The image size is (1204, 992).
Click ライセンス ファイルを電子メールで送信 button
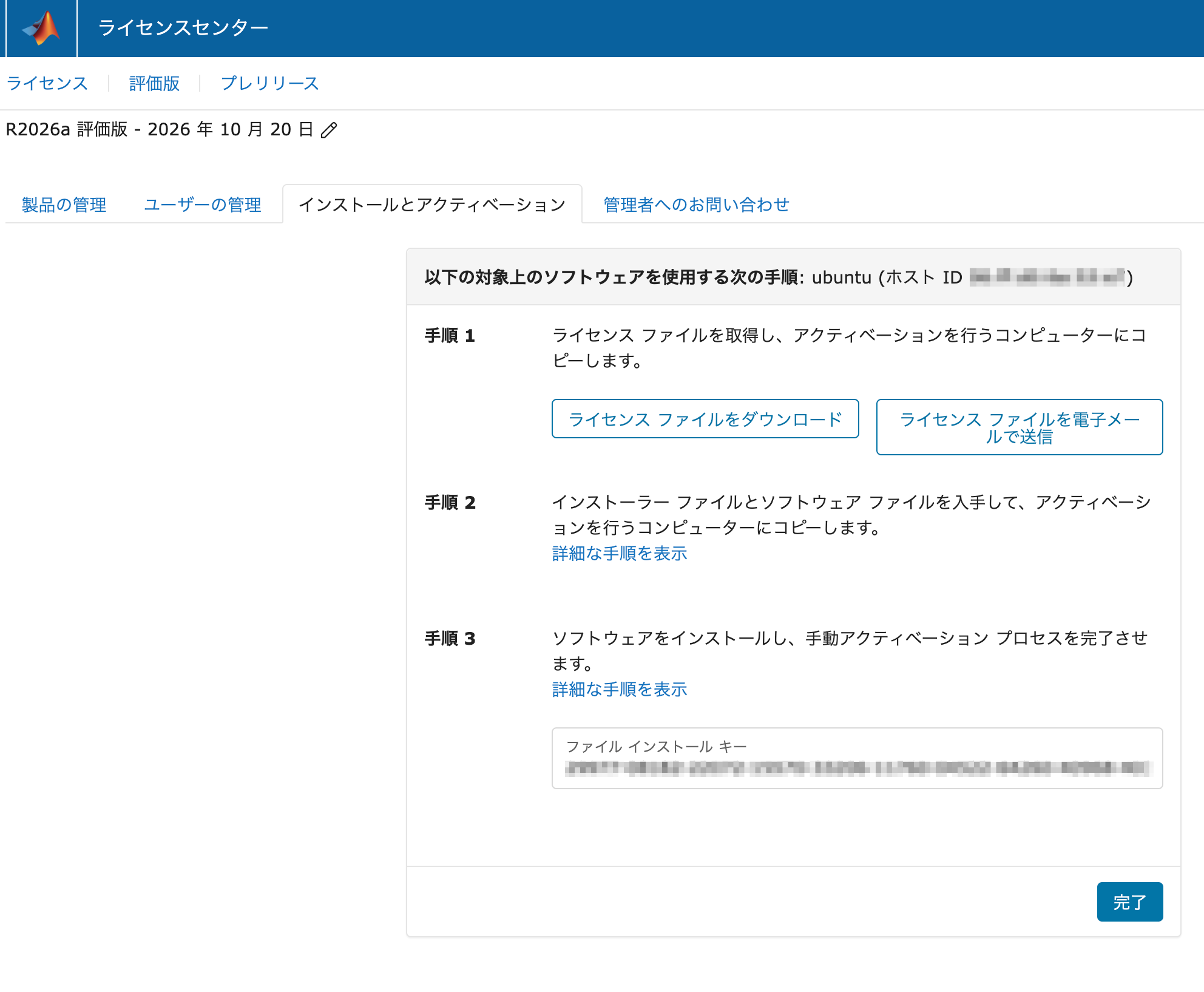[x=1020, y=427]
